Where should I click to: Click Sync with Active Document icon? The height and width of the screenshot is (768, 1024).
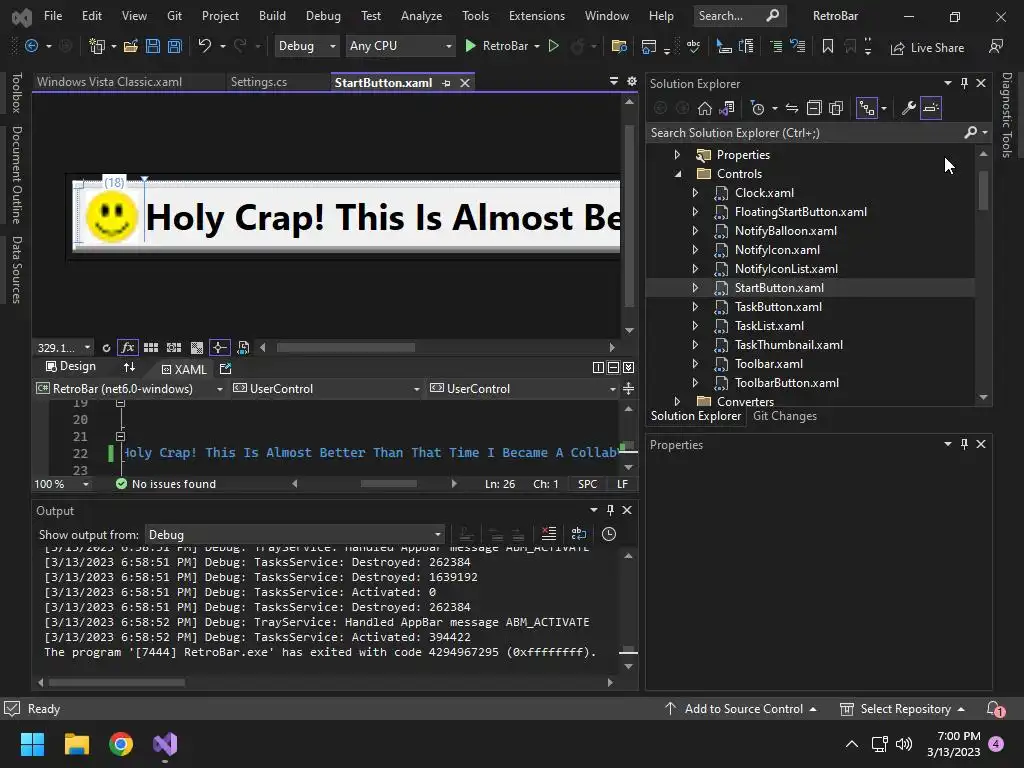(792, 108)
